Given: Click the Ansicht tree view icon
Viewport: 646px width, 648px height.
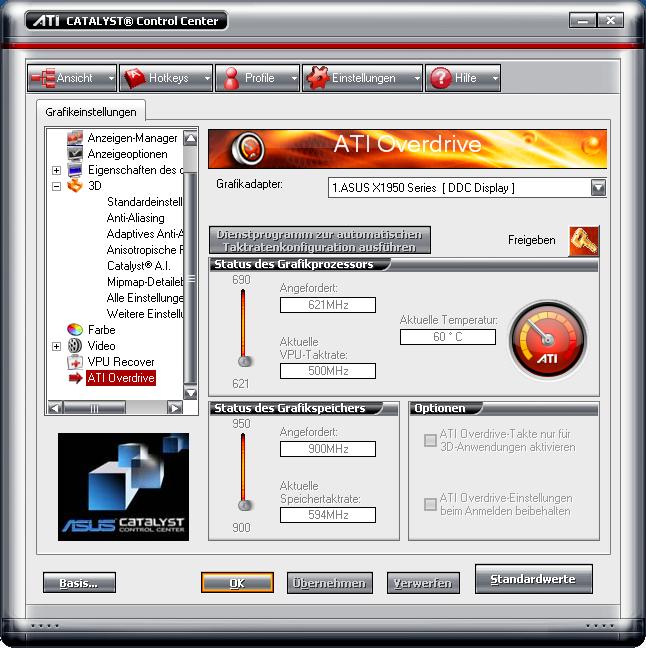Looking at the screenshot, I should 43,78.
